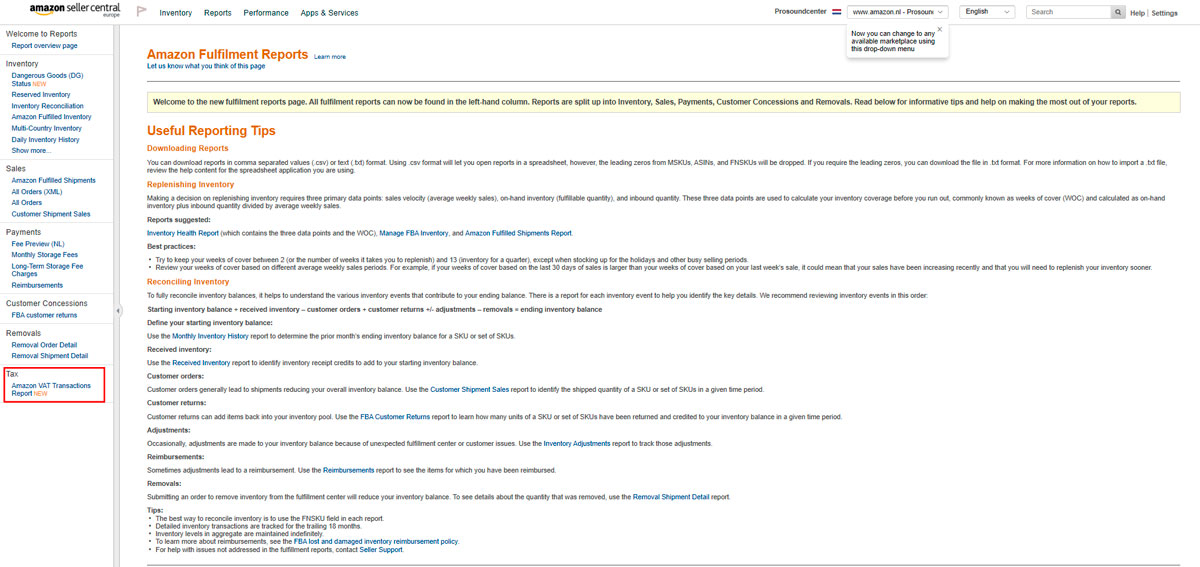Expand Inventory list with Show more

[x=30, y=151]
